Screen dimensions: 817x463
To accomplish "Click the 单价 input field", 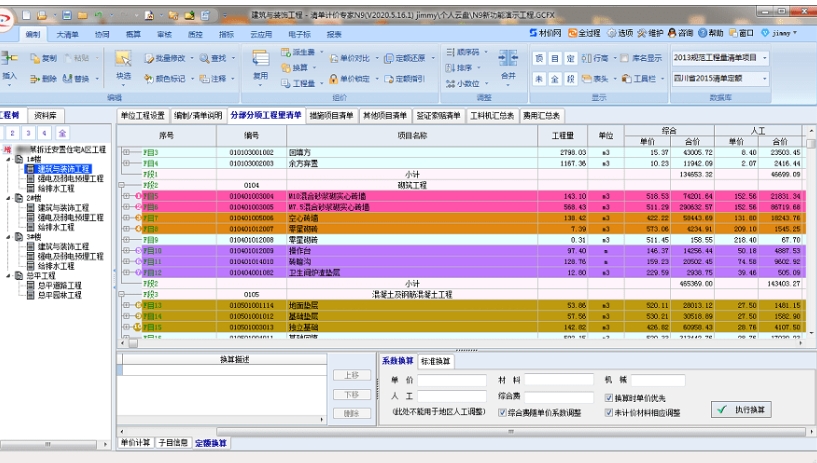I will pyautogui.click(x=452, y=380).
